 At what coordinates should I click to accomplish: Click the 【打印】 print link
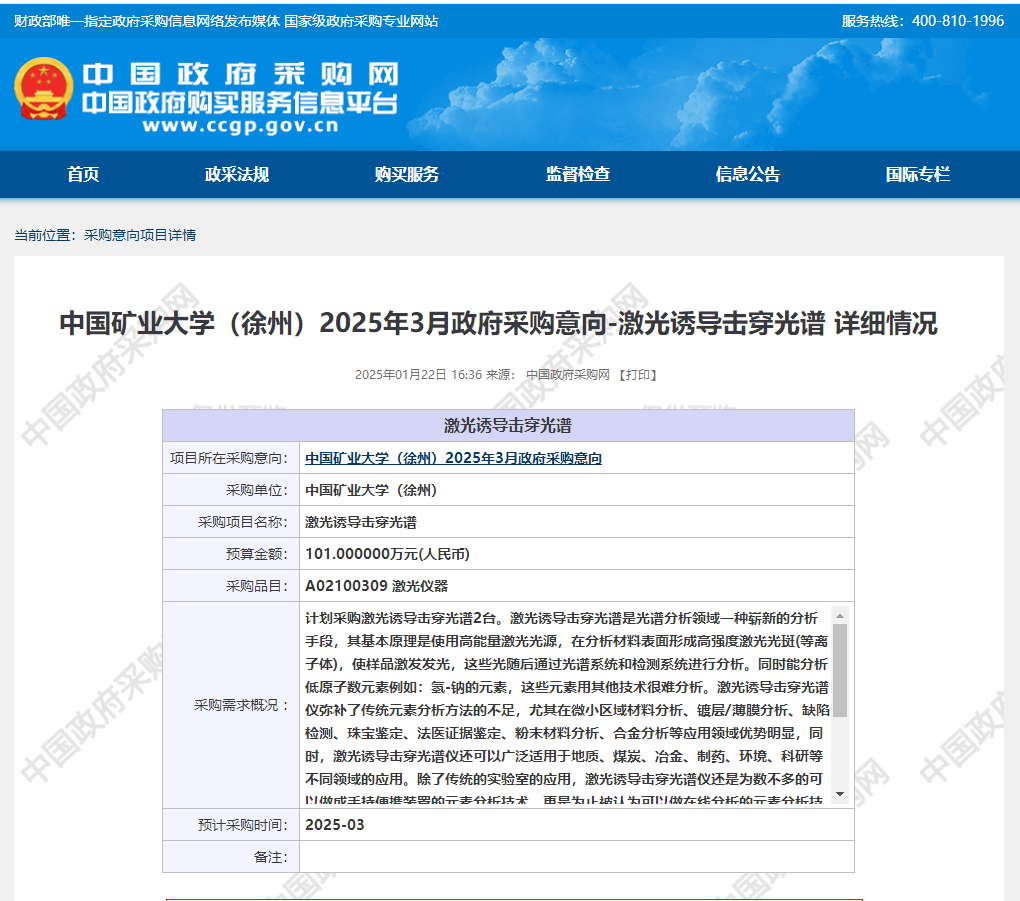[638, 375]
